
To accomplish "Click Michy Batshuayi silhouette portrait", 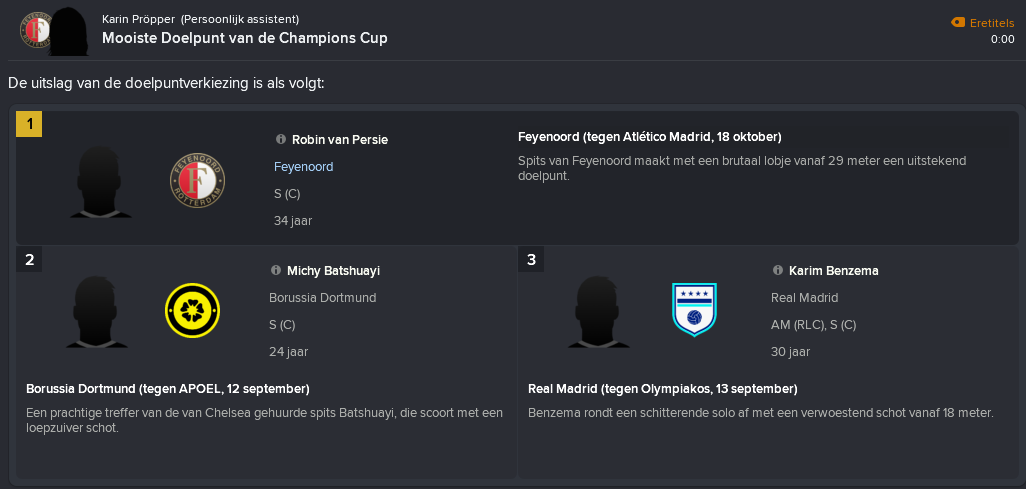I will (x=96, y=312).
